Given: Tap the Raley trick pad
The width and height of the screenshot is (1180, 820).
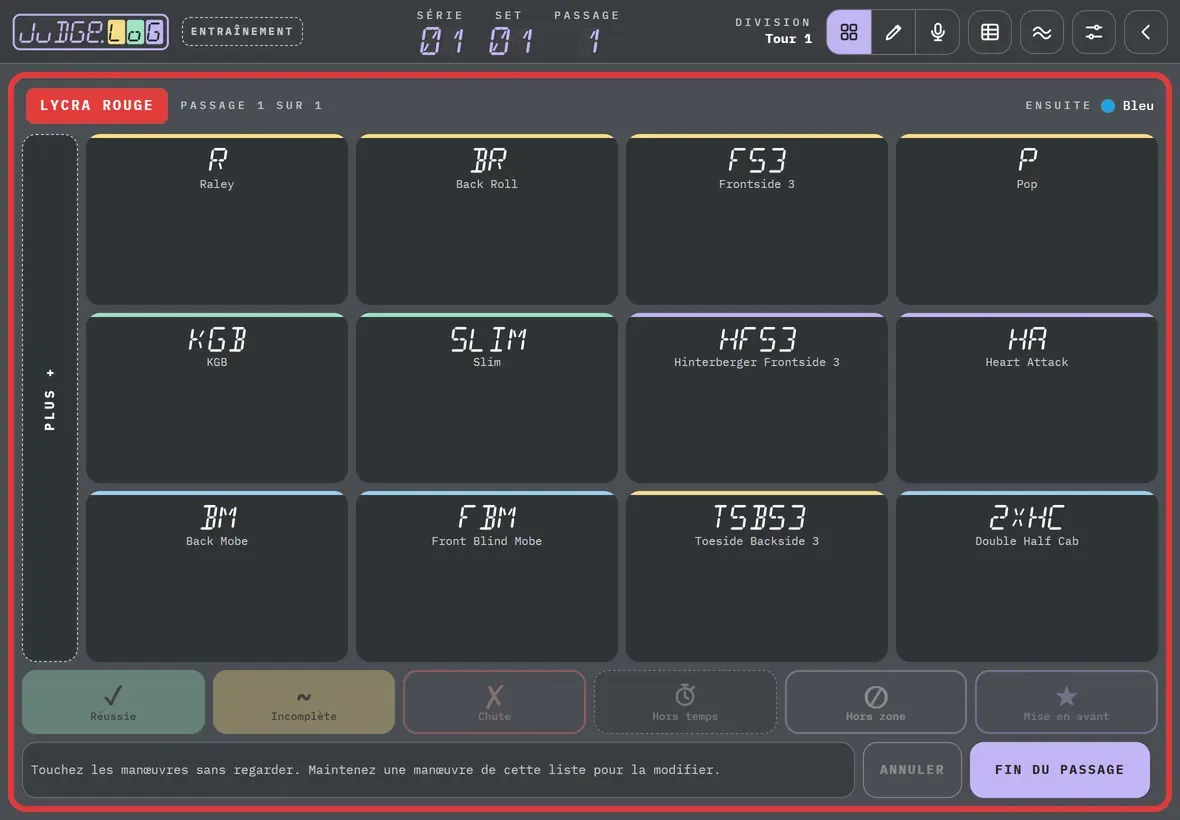Looking at the screenshot, I should coord(217,220).
